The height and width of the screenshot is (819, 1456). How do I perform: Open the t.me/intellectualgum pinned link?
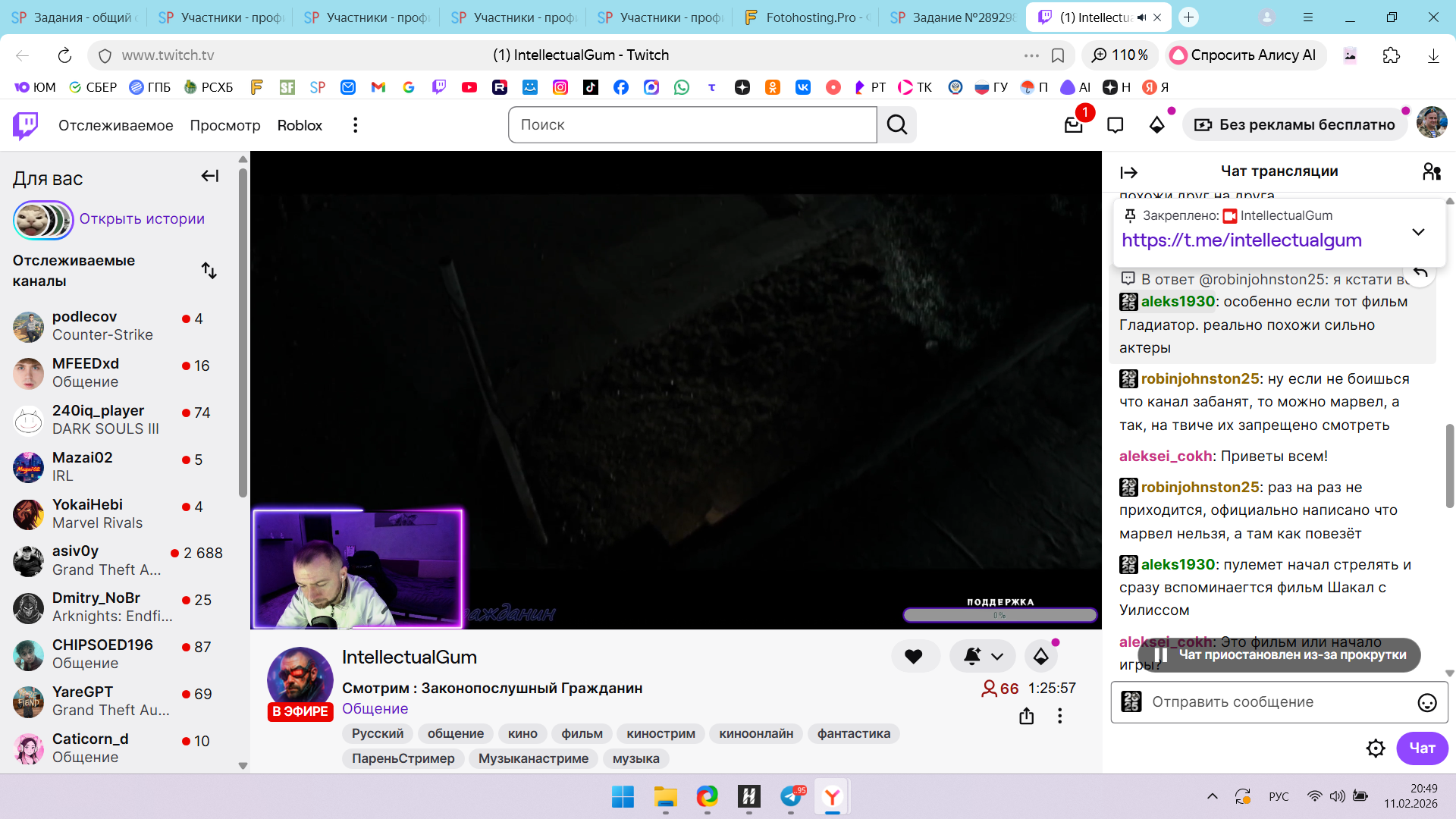(1241, 240)
